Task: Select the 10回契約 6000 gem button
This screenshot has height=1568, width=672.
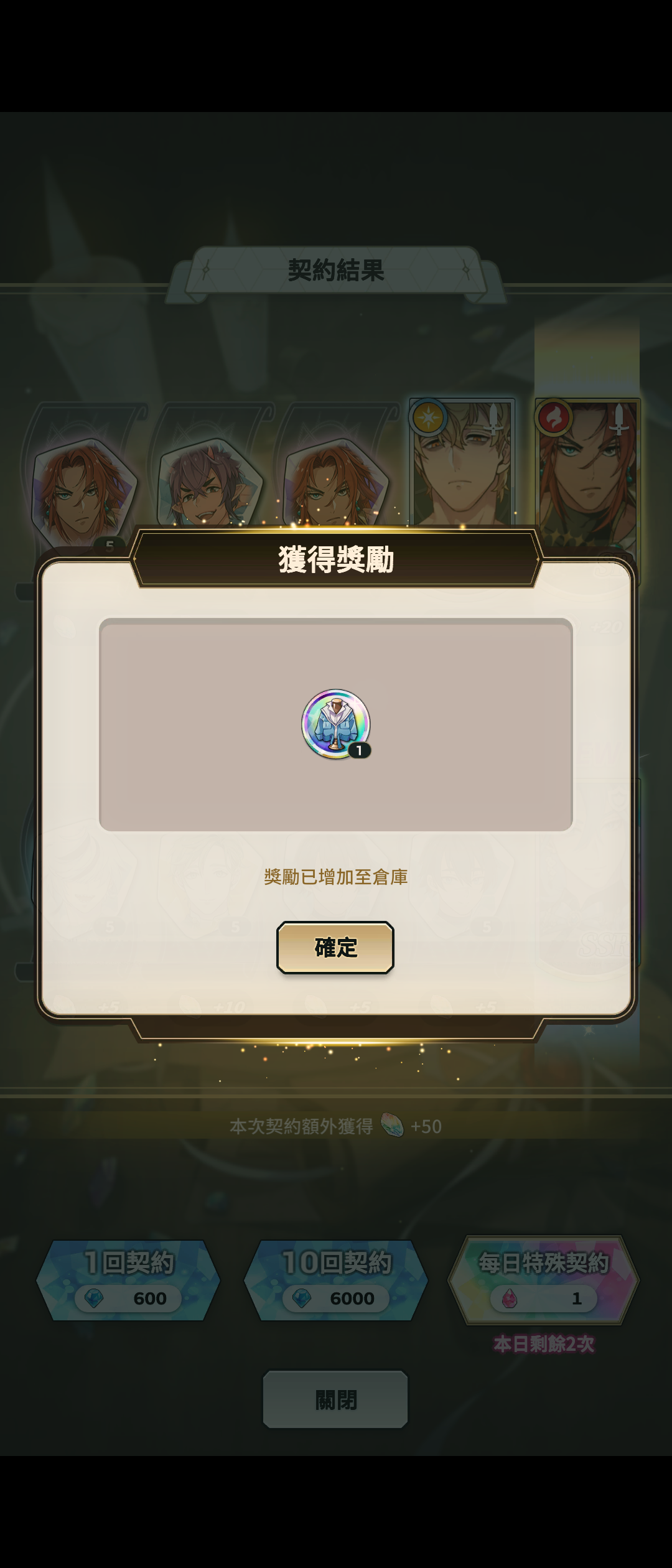Action: pos(336,1280)
